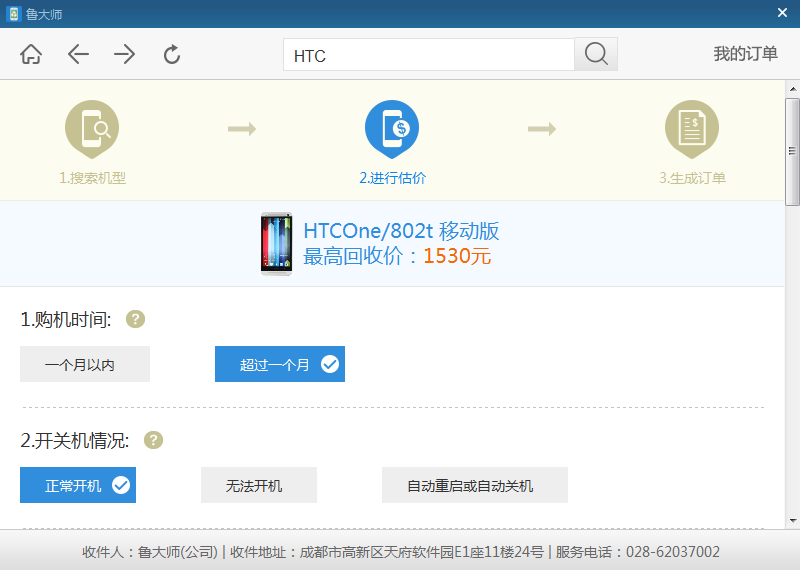Focus the HTC search input field
This screenshot has width=800, height=570.
click(x=429, y=54)
